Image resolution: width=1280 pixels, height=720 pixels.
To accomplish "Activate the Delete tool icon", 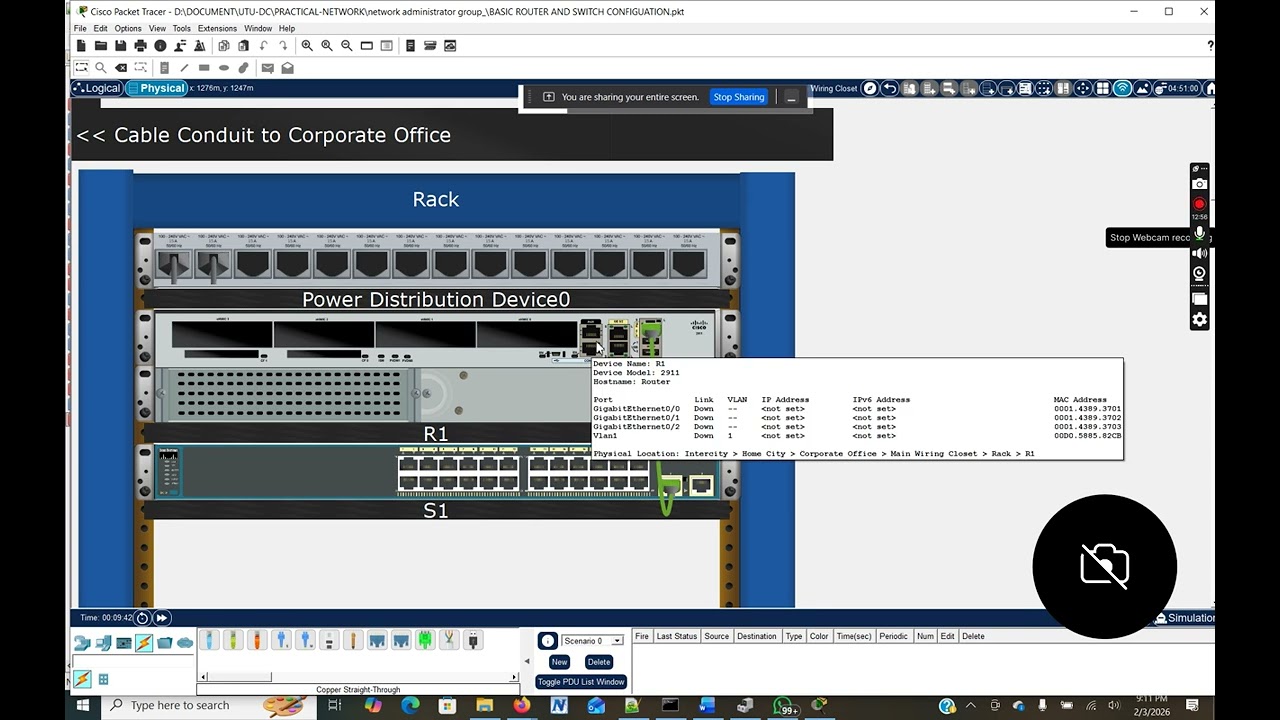I will (x=121, y=68).
